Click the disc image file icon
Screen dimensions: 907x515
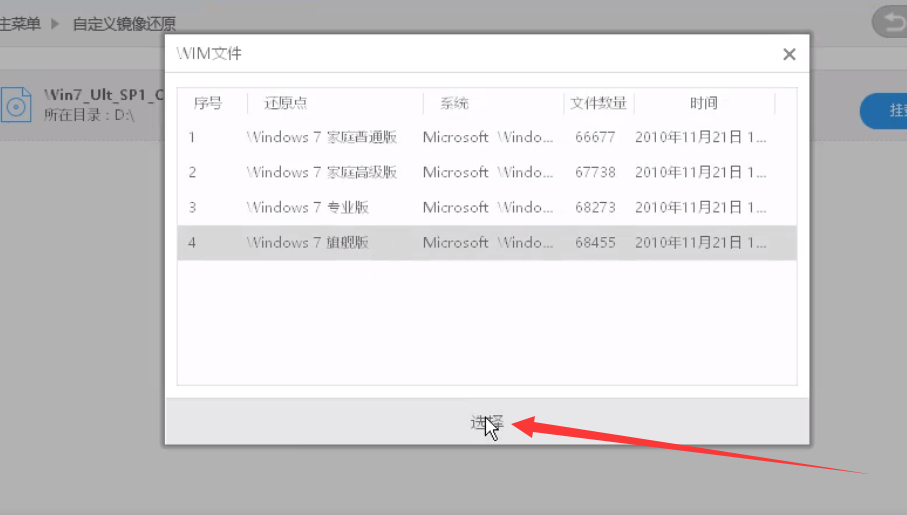(17, 104)
